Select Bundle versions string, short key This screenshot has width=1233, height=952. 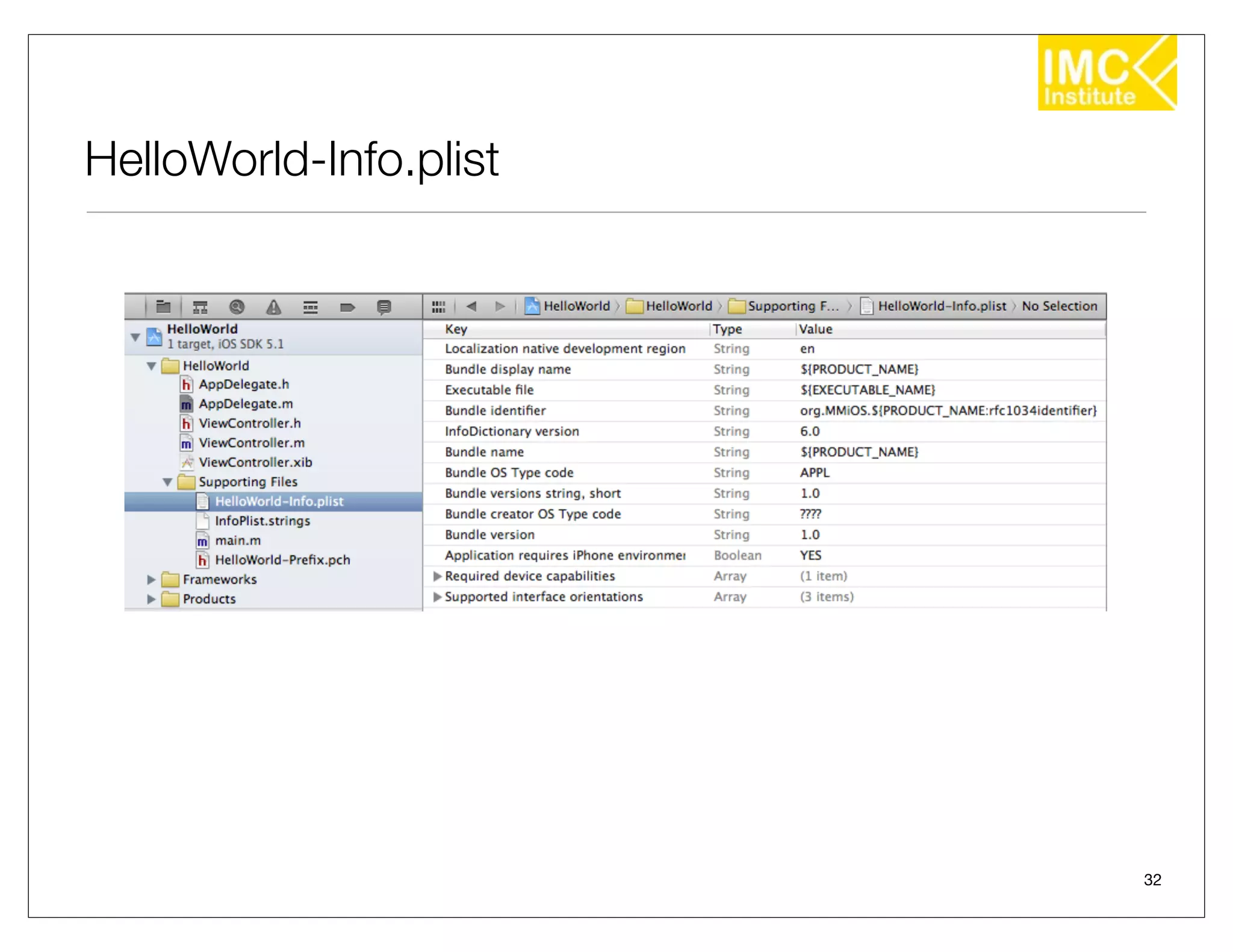click(x=533, y=493)
